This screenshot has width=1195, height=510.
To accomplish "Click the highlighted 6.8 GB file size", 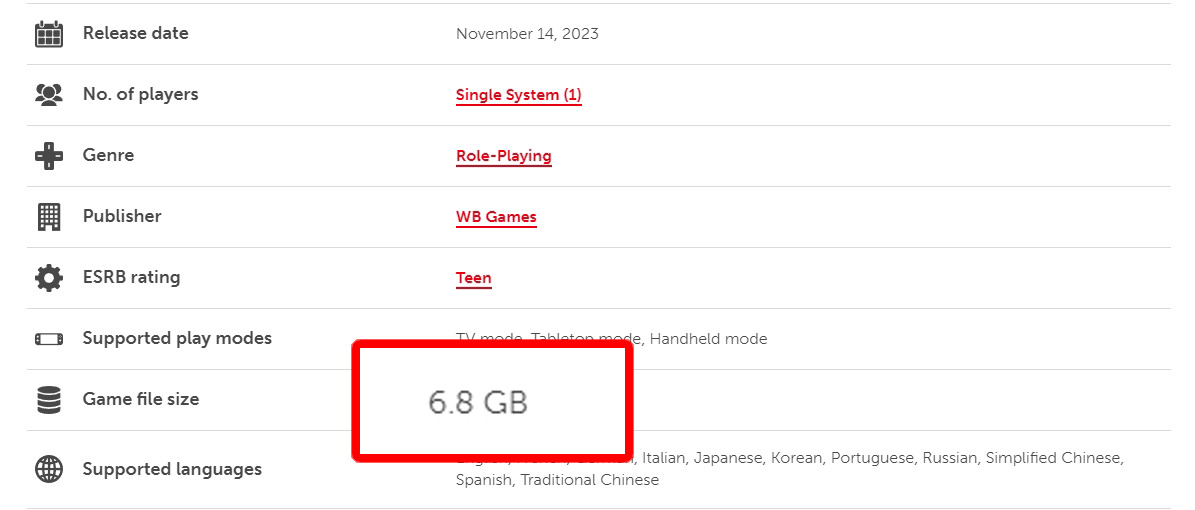I will pos(478,402).
